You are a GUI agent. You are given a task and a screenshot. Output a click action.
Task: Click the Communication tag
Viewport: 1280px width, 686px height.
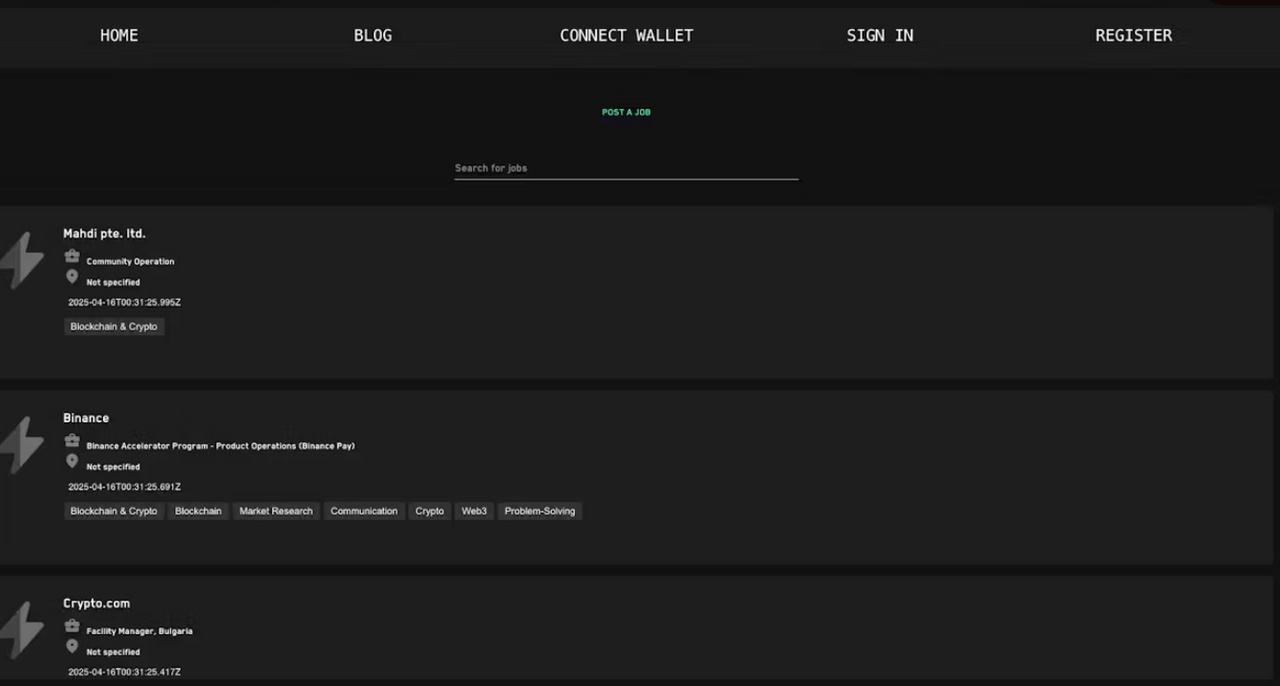(x=364, y=511)
